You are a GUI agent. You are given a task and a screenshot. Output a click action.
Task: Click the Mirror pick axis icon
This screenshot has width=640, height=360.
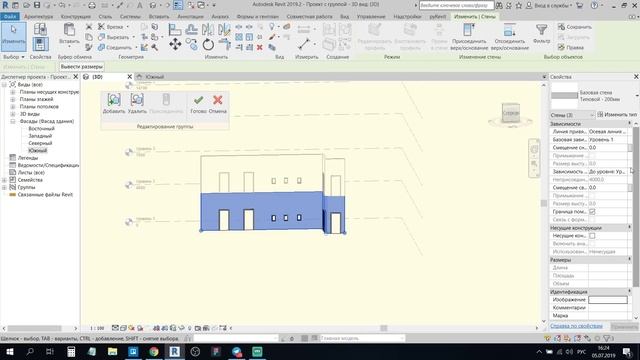(x=208, y=29)
